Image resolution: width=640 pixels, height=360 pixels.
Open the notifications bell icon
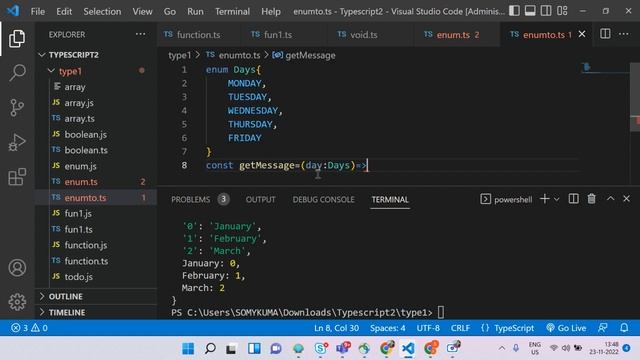click(x=624, y=328)
